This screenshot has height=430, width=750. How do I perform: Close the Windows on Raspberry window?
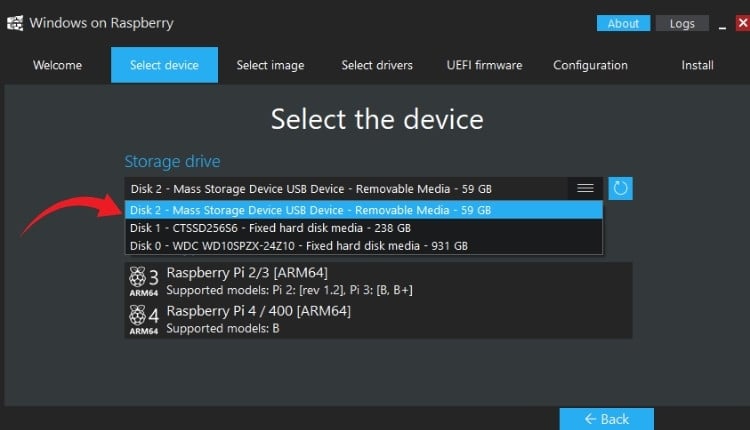(x=743, y=23)
